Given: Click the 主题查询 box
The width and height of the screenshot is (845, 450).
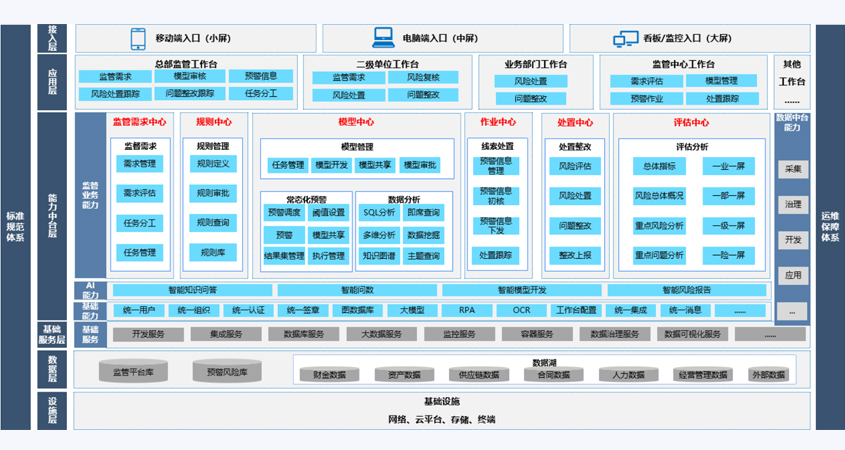Looking at the screenshot, I should click(424, 256).
